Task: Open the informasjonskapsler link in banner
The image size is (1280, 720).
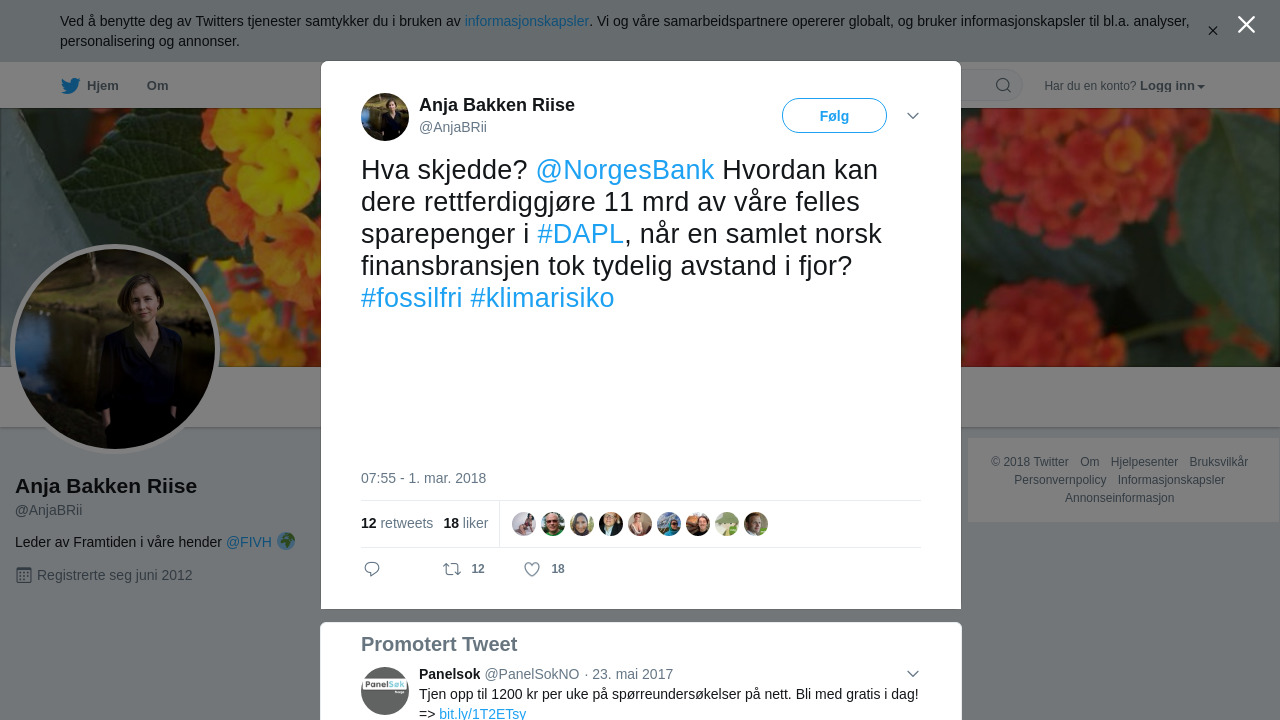Action: pos(527,21)
